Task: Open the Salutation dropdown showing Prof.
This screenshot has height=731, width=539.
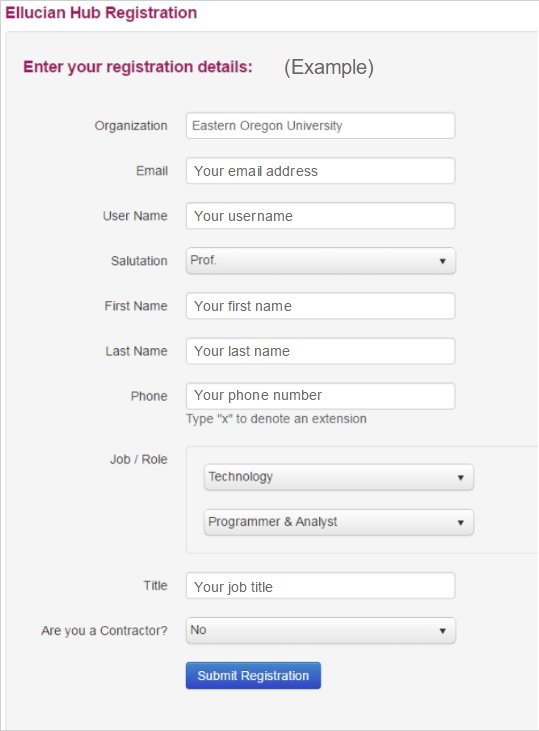Action: pyautogui.click(x=320, y=261)
